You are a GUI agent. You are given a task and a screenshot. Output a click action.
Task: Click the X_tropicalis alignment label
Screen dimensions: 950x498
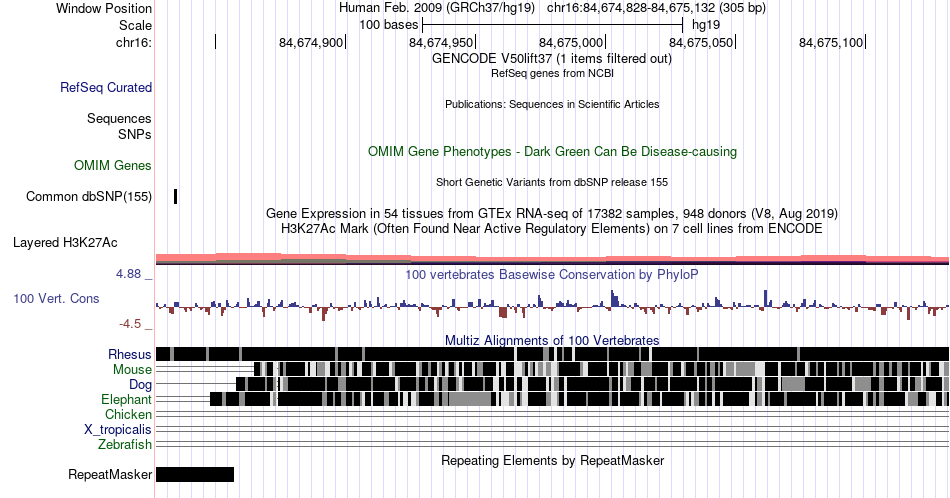(x=118, y=429)
